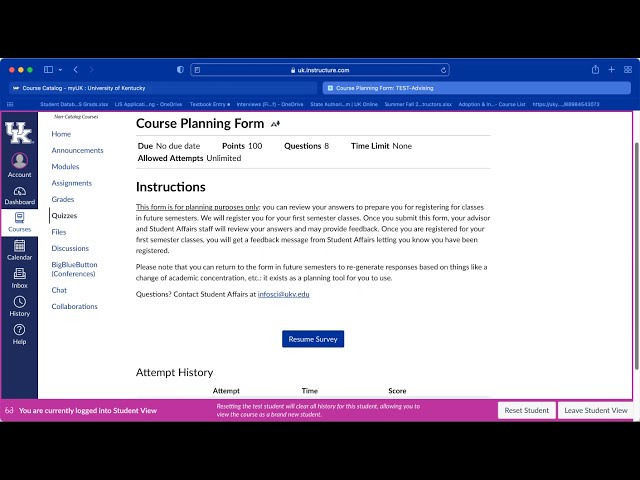The width and height of the screenshot is (640, 480).
Task: Open the sidebar options dropdown arrow
Action: click(60, 70)
